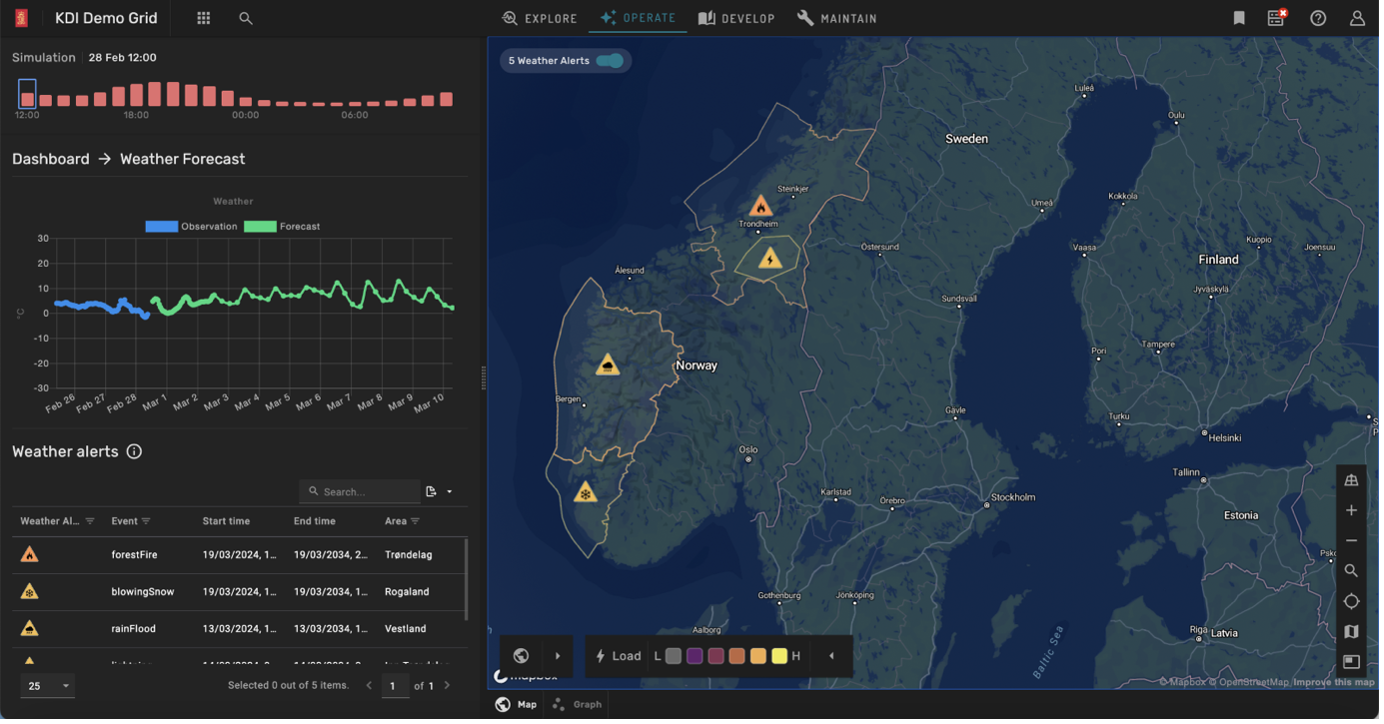Go to previous table page

370,687
